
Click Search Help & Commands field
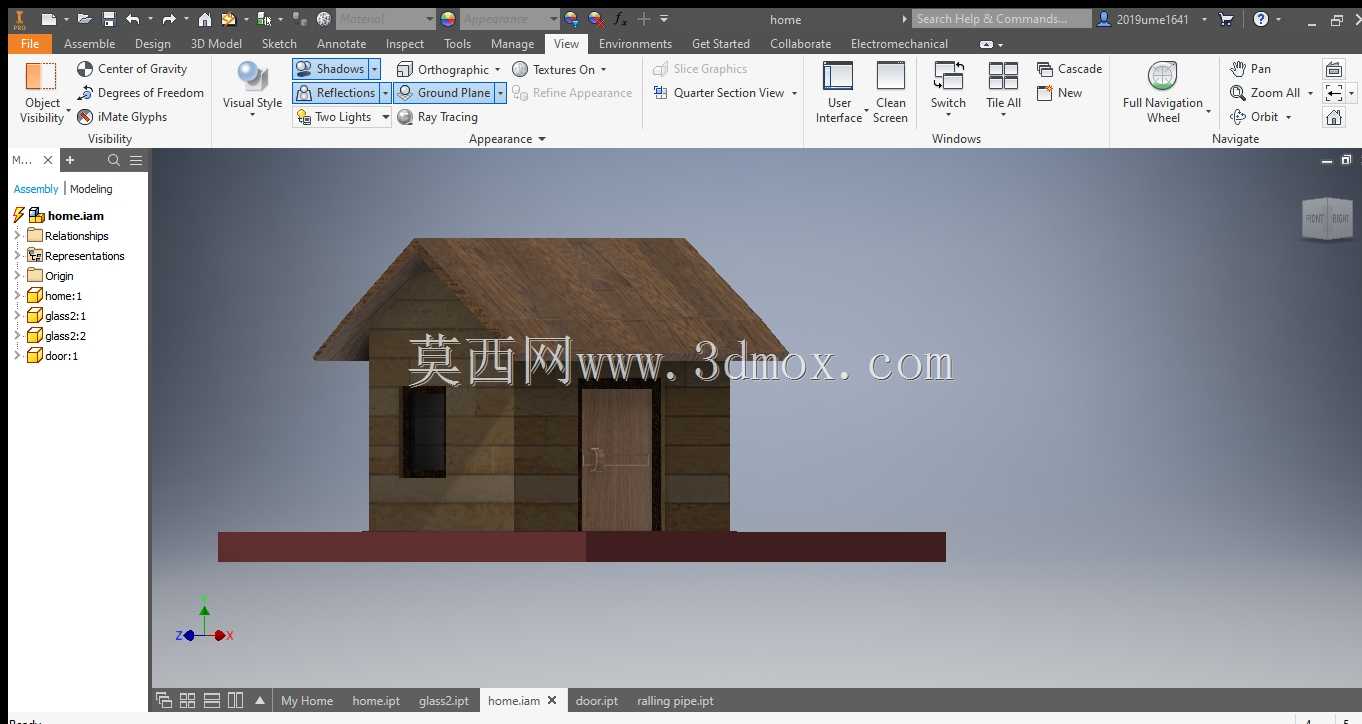click(1001, 19)
